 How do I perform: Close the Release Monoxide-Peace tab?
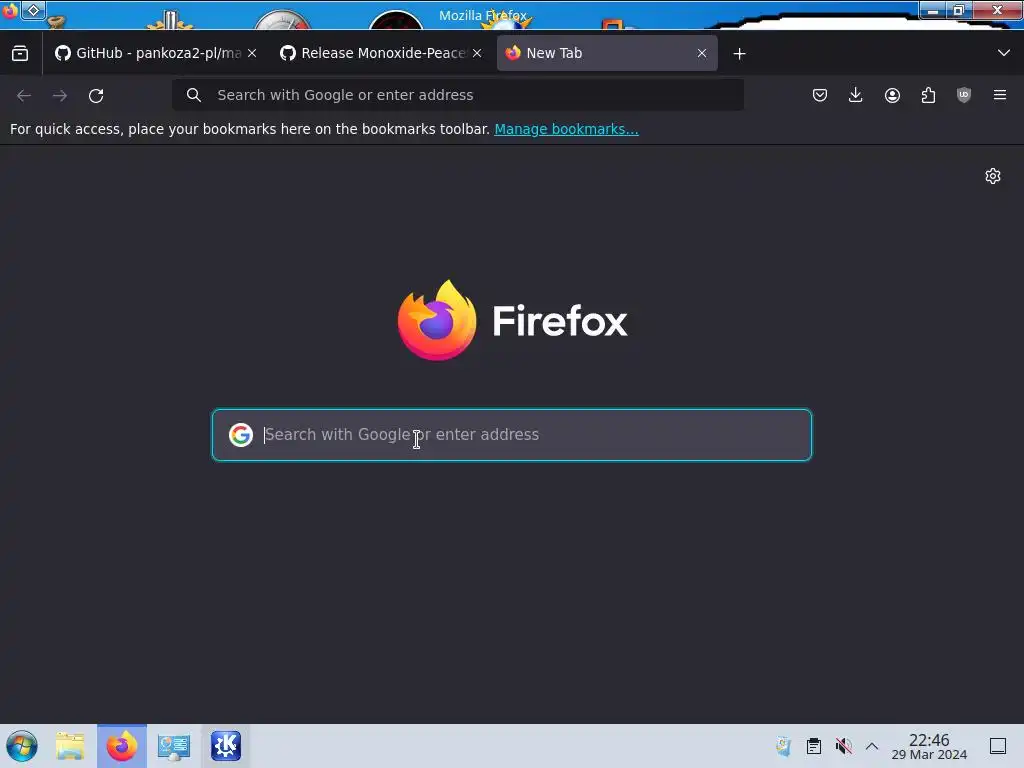[477, 53]
